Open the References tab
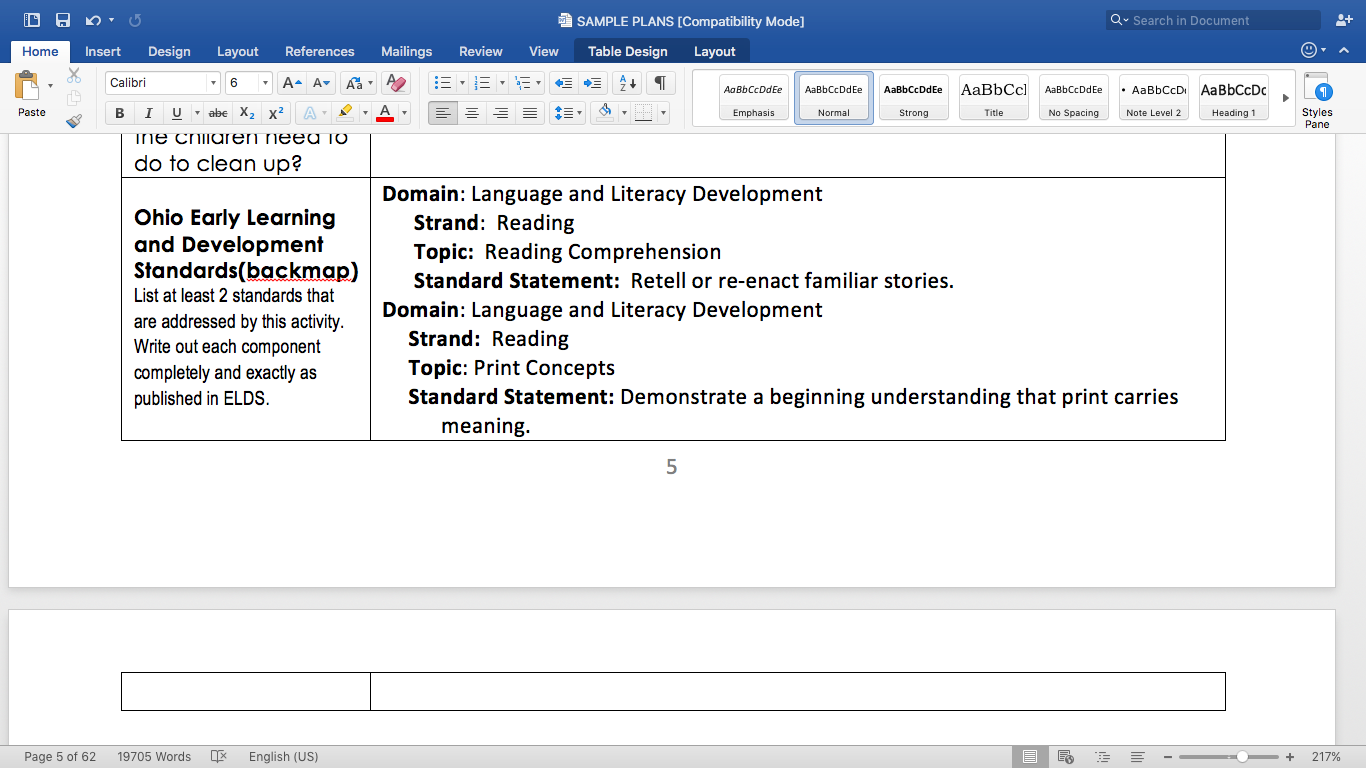This screenshot has width=1366, height=768. 320,51
